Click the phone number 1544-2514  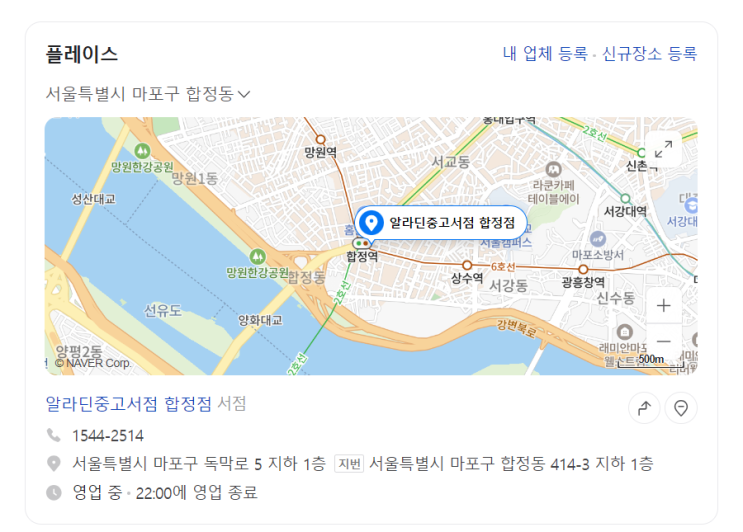coord(108,436)
